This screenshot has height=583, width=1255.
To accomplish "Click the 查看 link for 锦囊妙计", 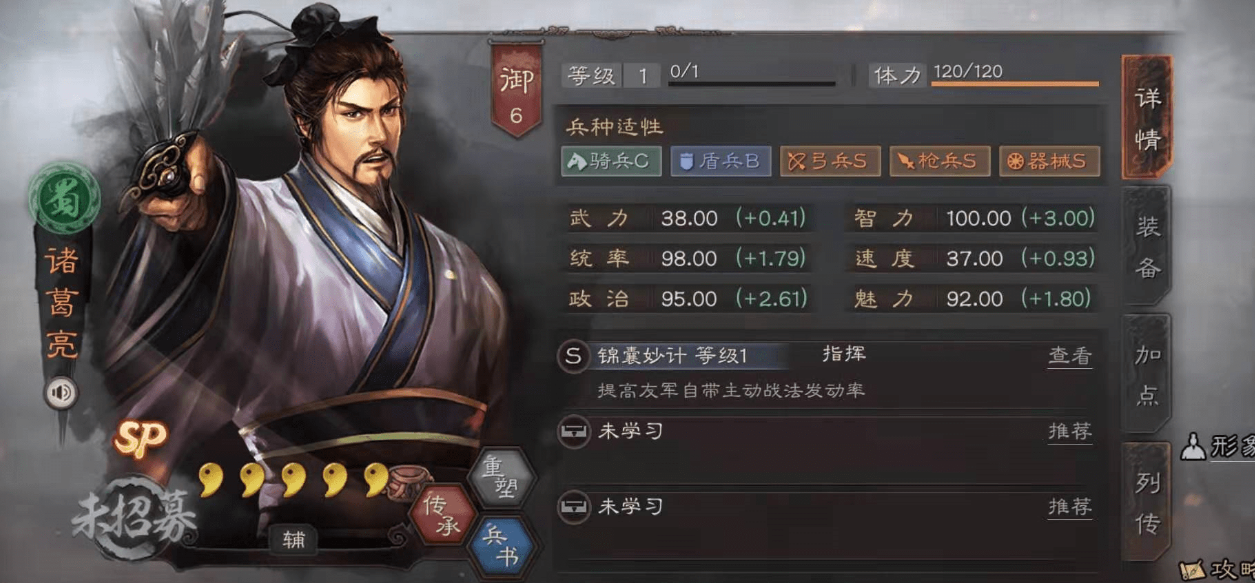I will (1069, 356).
